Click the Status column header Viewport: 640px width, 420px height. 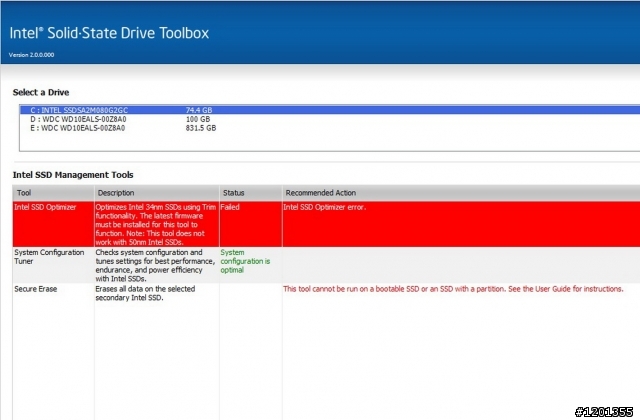[250, 193]
